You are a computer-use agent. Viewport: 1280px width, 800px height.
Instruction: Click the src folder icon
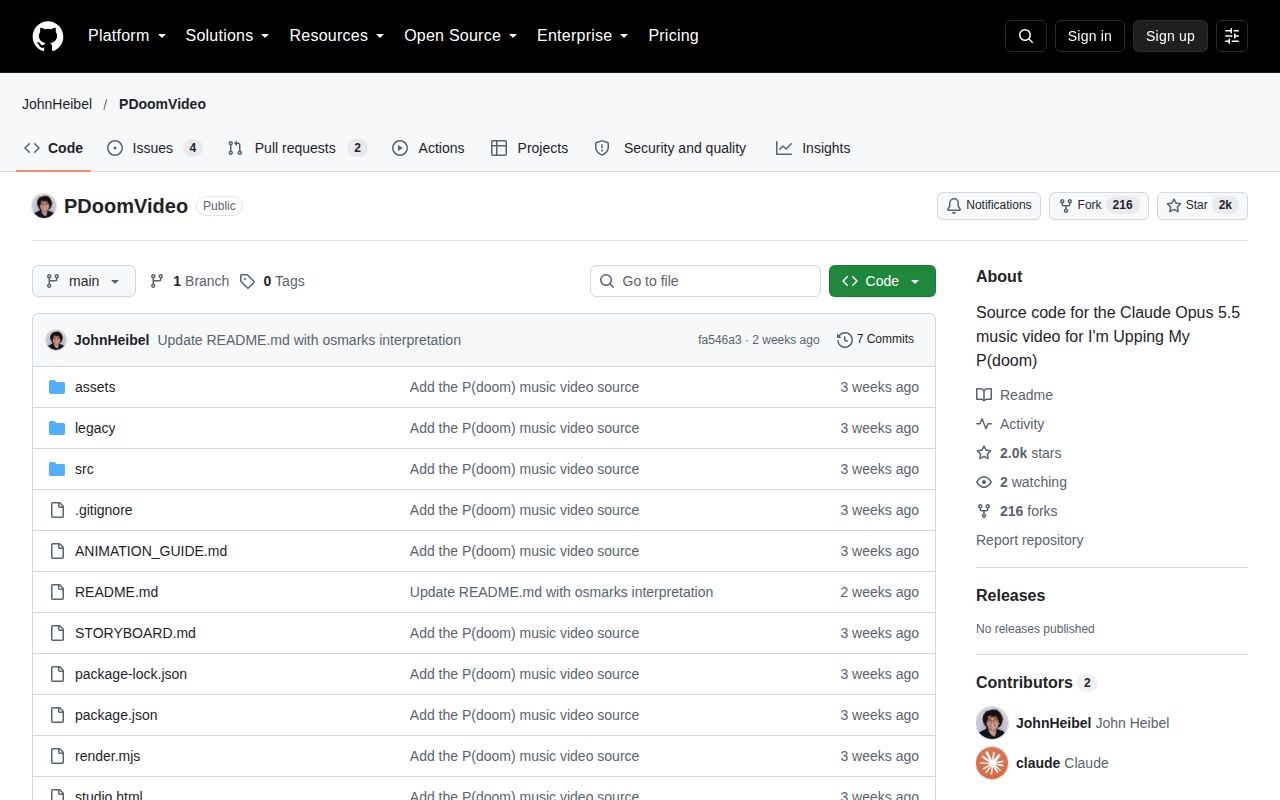57,469
